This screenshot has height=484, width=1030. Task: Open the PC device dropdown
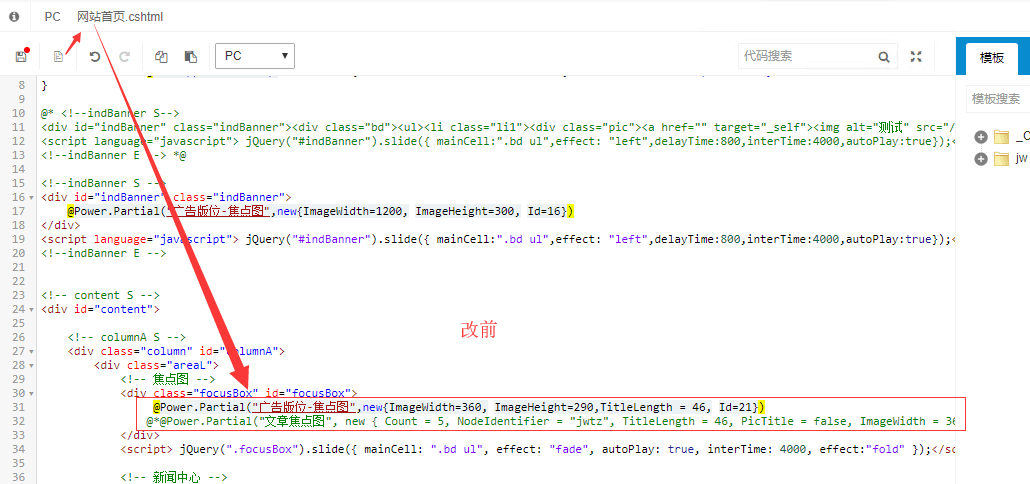(x=255, y=56)
